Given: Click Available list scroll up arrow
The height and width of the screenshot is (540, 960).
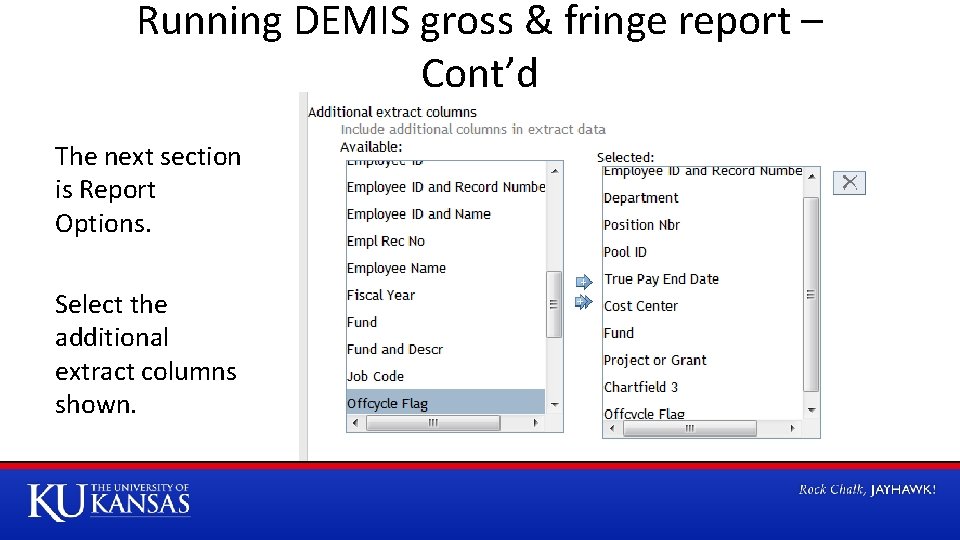Looking at the screenshot, I should (554, 171).
